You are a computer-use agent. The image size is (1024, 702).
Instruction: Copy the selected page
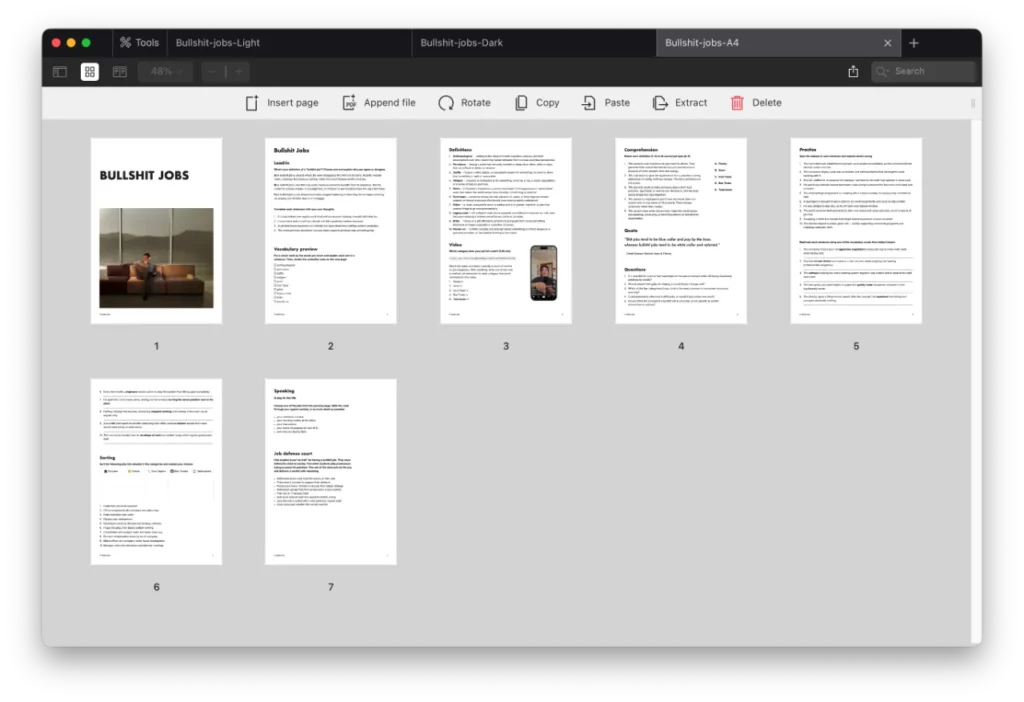click(521, 103)
